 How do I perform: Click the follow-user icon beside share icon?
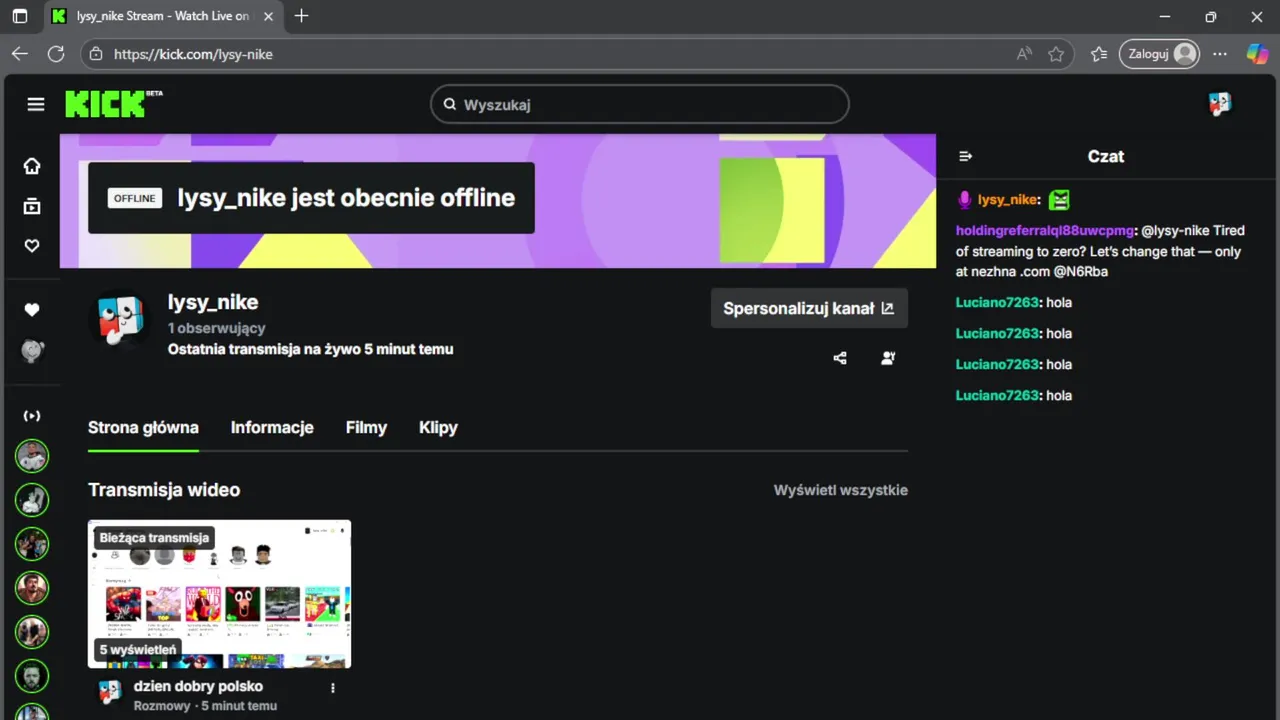pyautogui.click(x=888, y=358)
